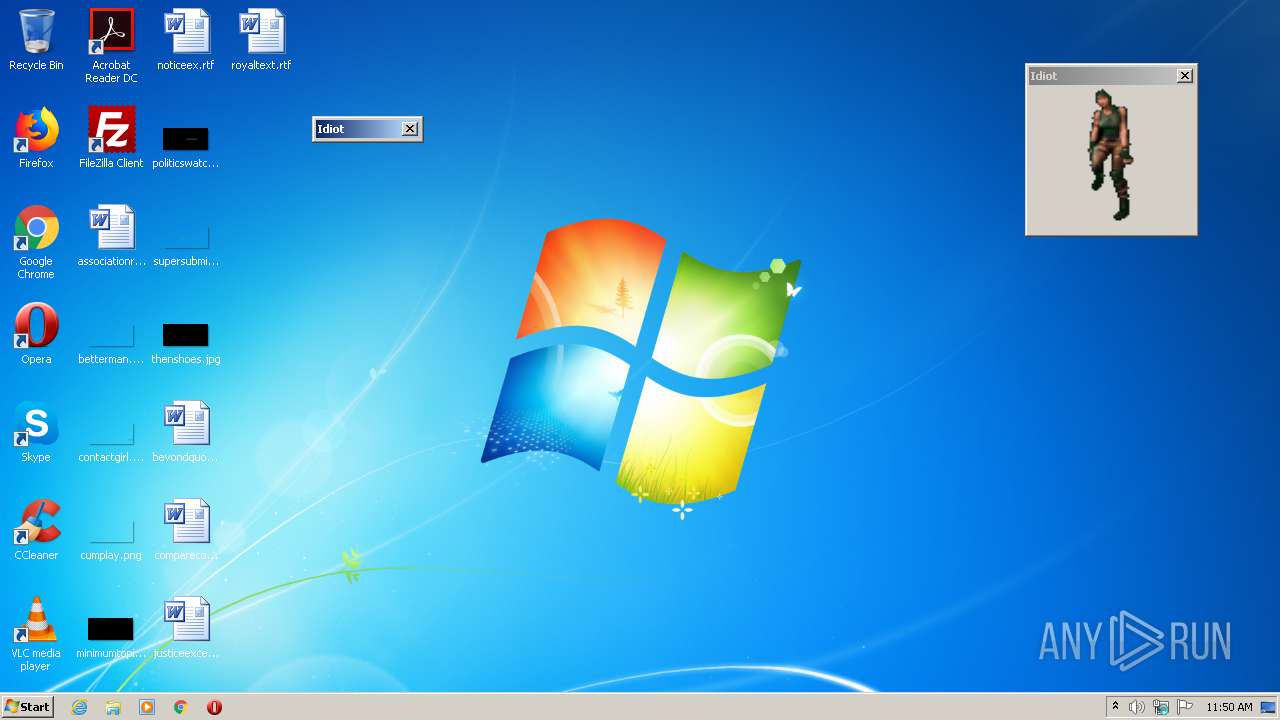Image resolution: width=1280 pixels, height=720 pixels.
Task: Select cumplay.png image file
Action: pos(111,538)
